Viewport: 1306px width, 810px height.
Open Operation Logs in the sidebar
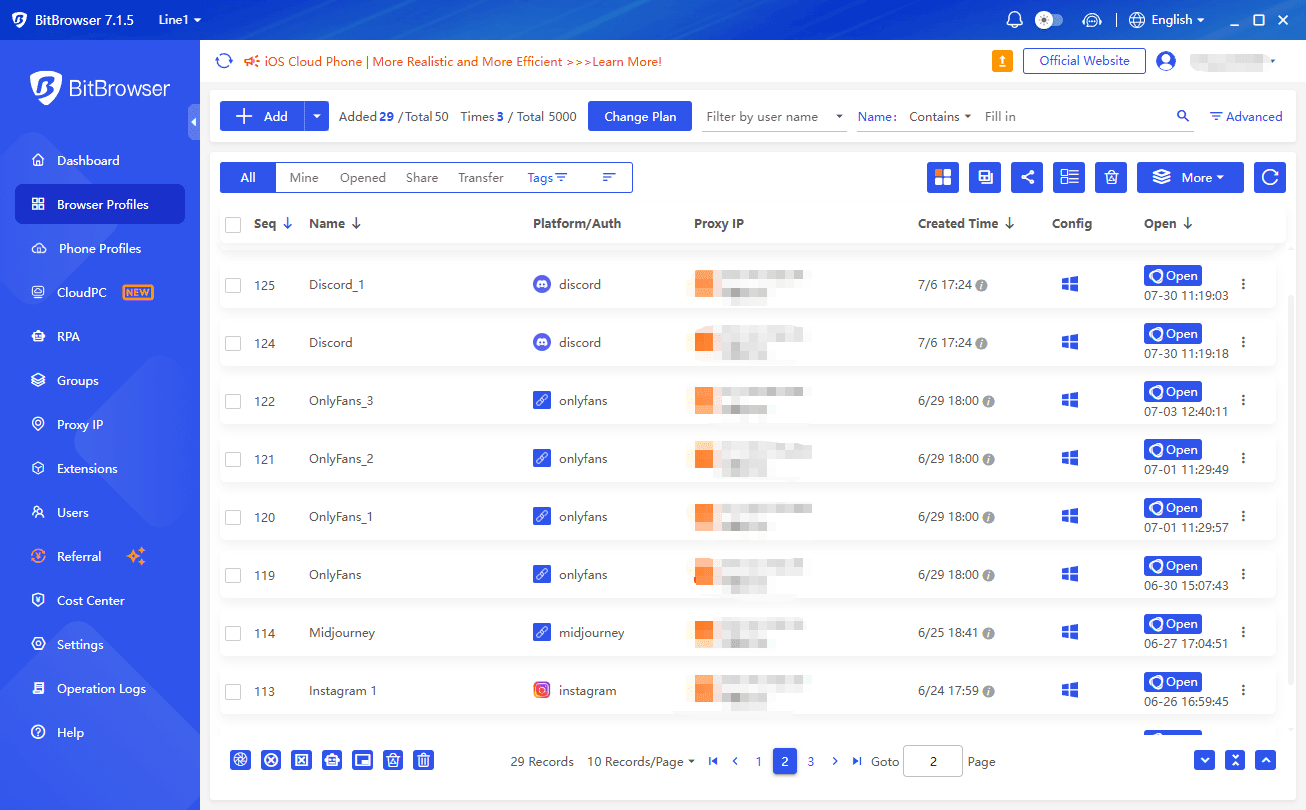(x=100, y=688)
